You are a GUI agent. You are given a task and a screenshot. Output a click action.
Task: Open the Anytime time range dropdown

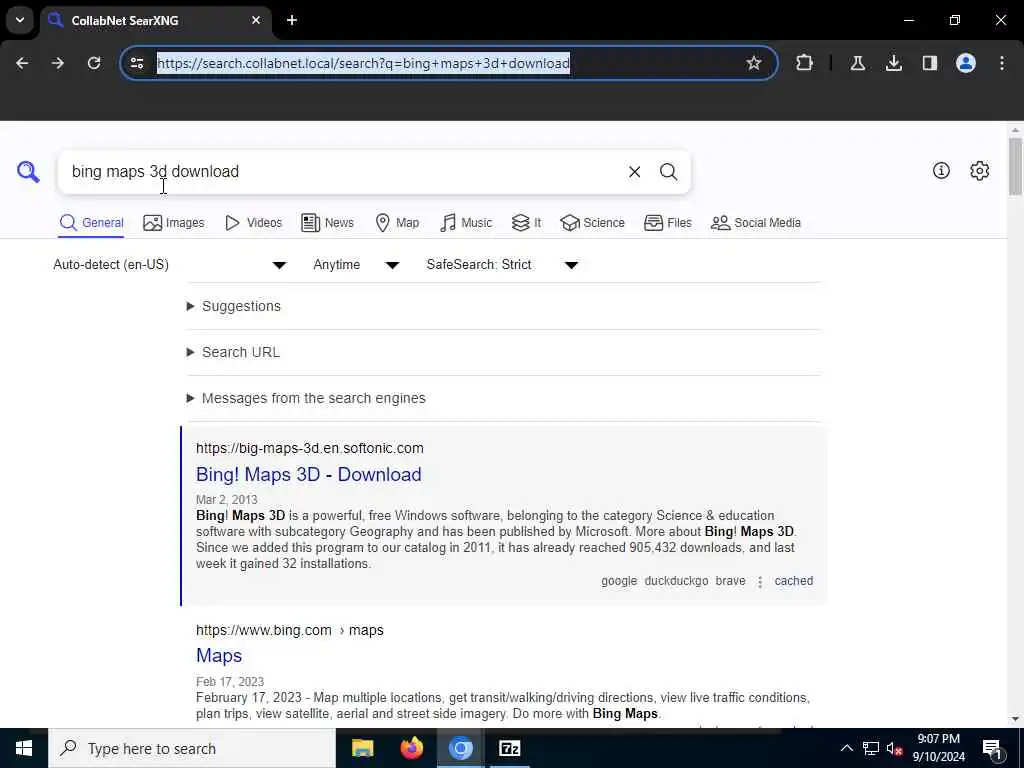pyautogui.click(x=356, y=264)
